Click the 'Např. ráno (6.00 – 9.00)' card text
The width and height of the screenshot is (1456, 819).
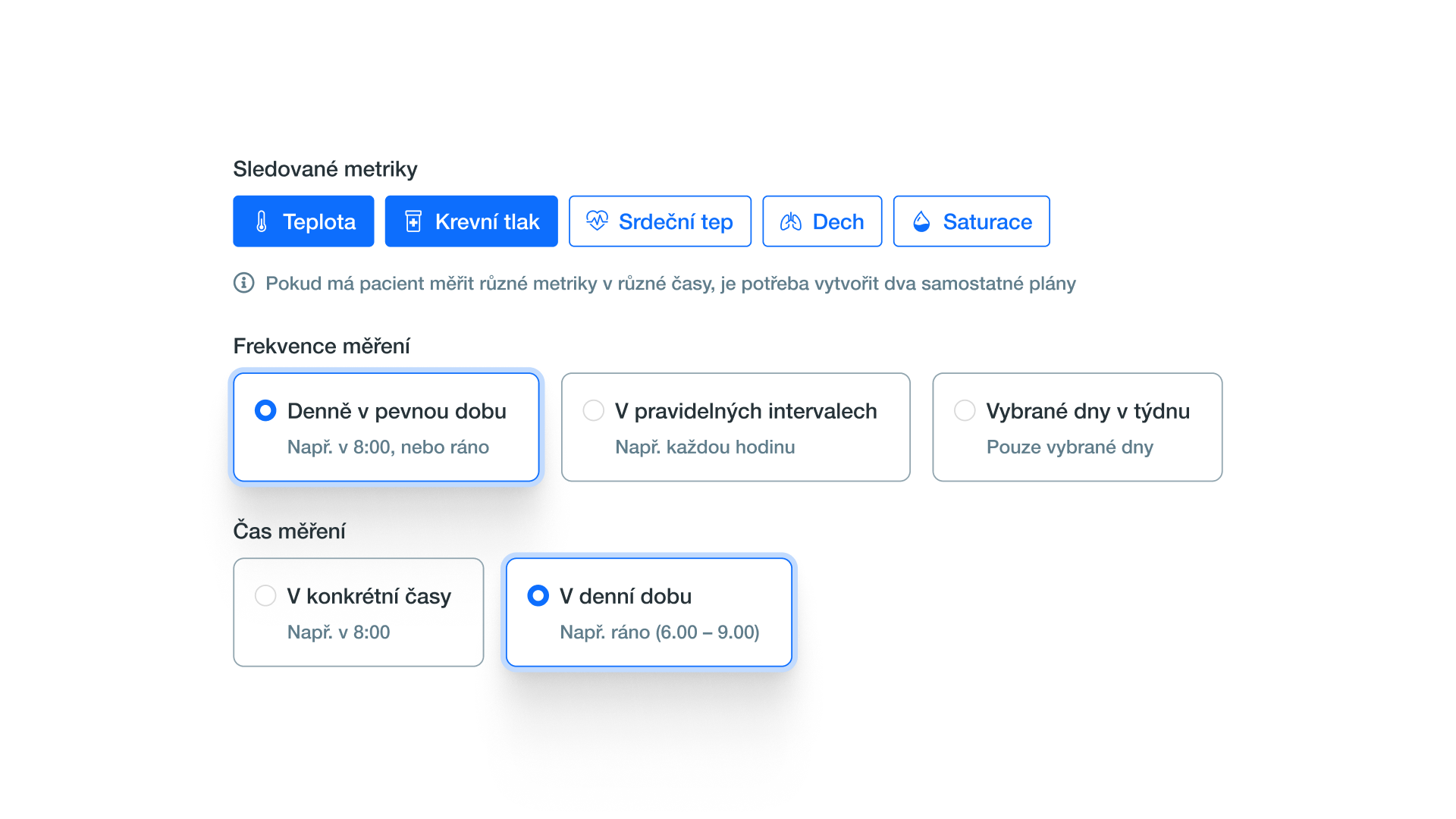click(x=659, y=632)
